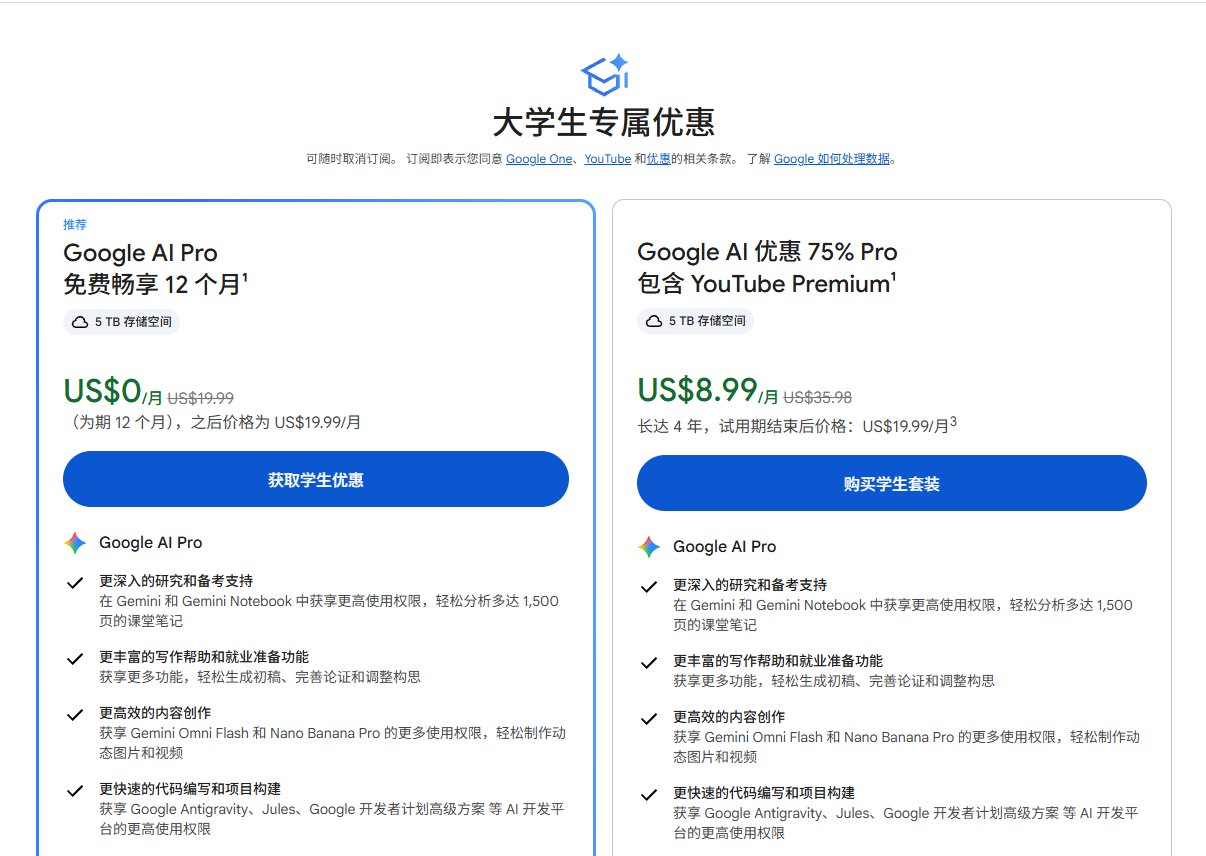
Task: Open the YouTube terms link
Action: click(x=608, y=159)
